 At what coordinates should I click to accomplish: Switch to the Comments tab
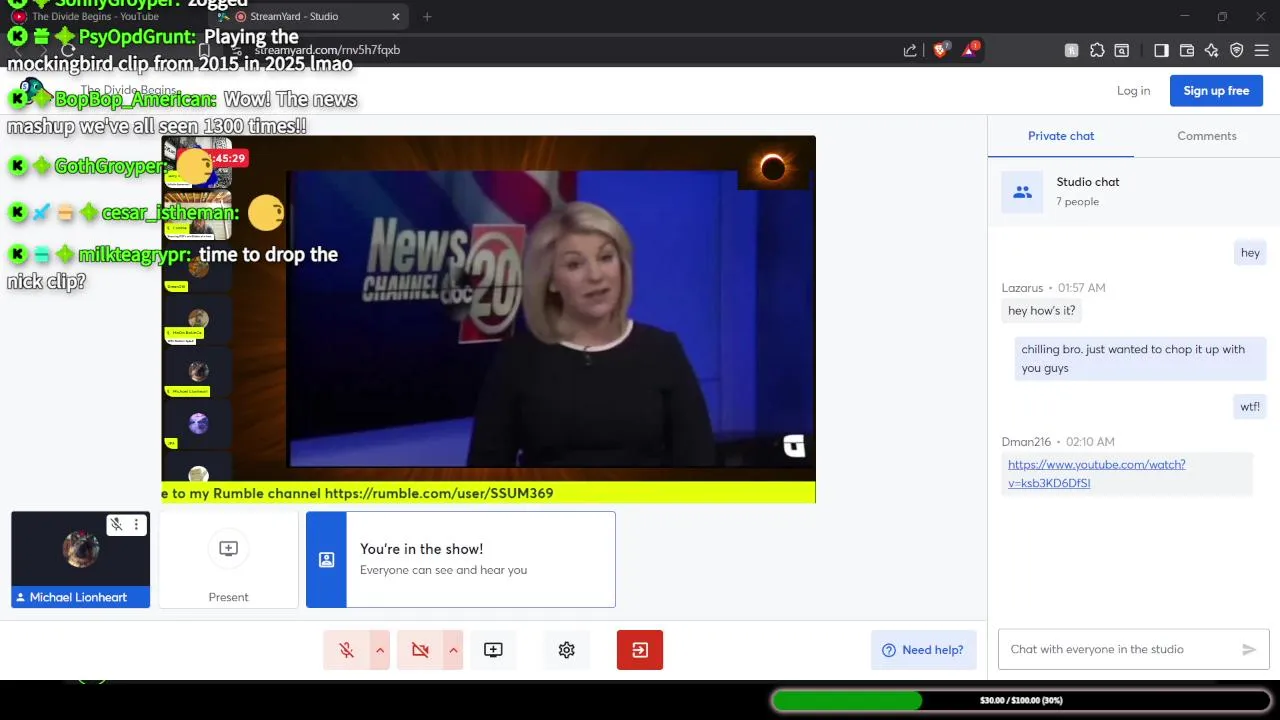tap(1207, 136)
